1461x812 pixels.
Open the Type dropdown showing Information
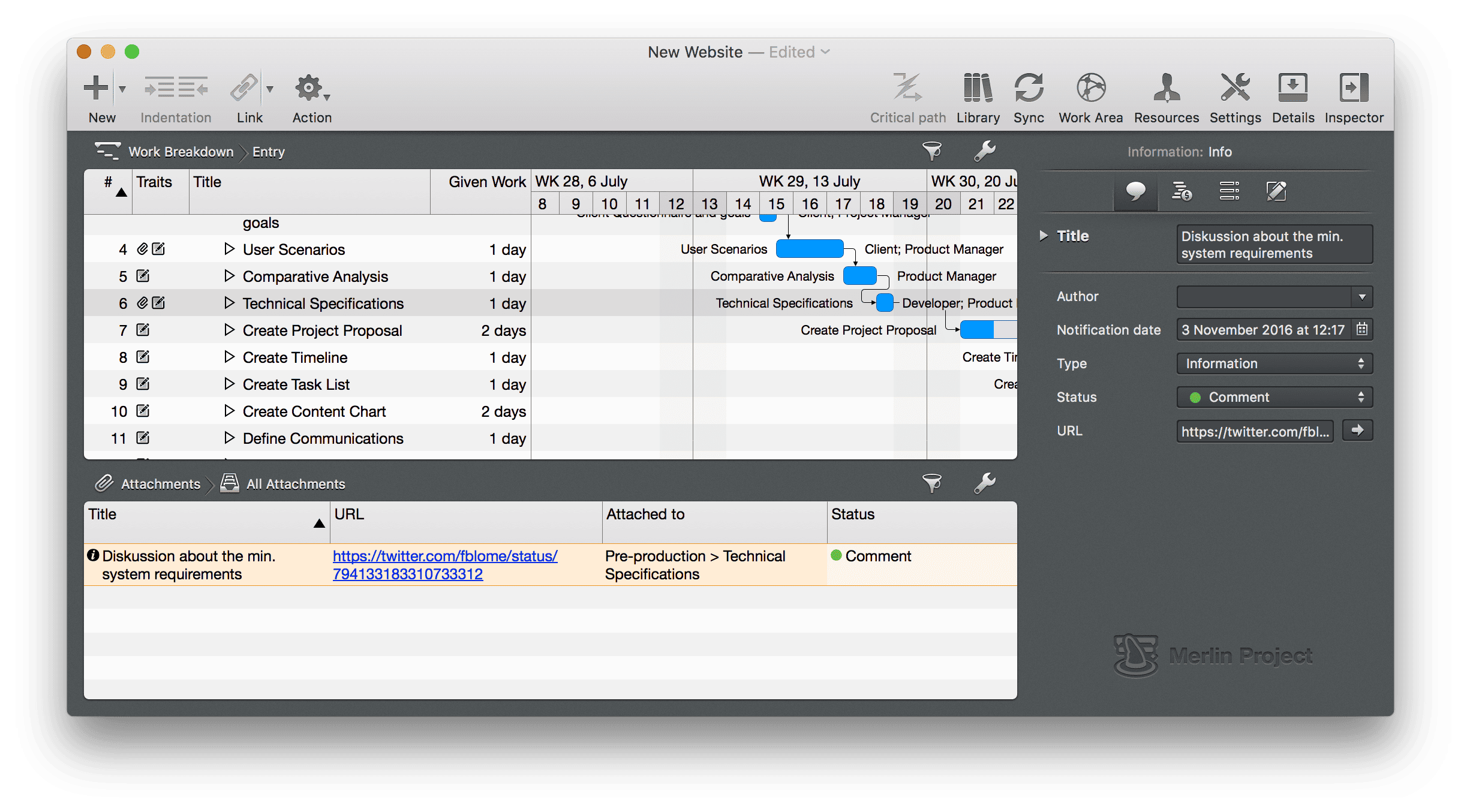coord(1274,363)
